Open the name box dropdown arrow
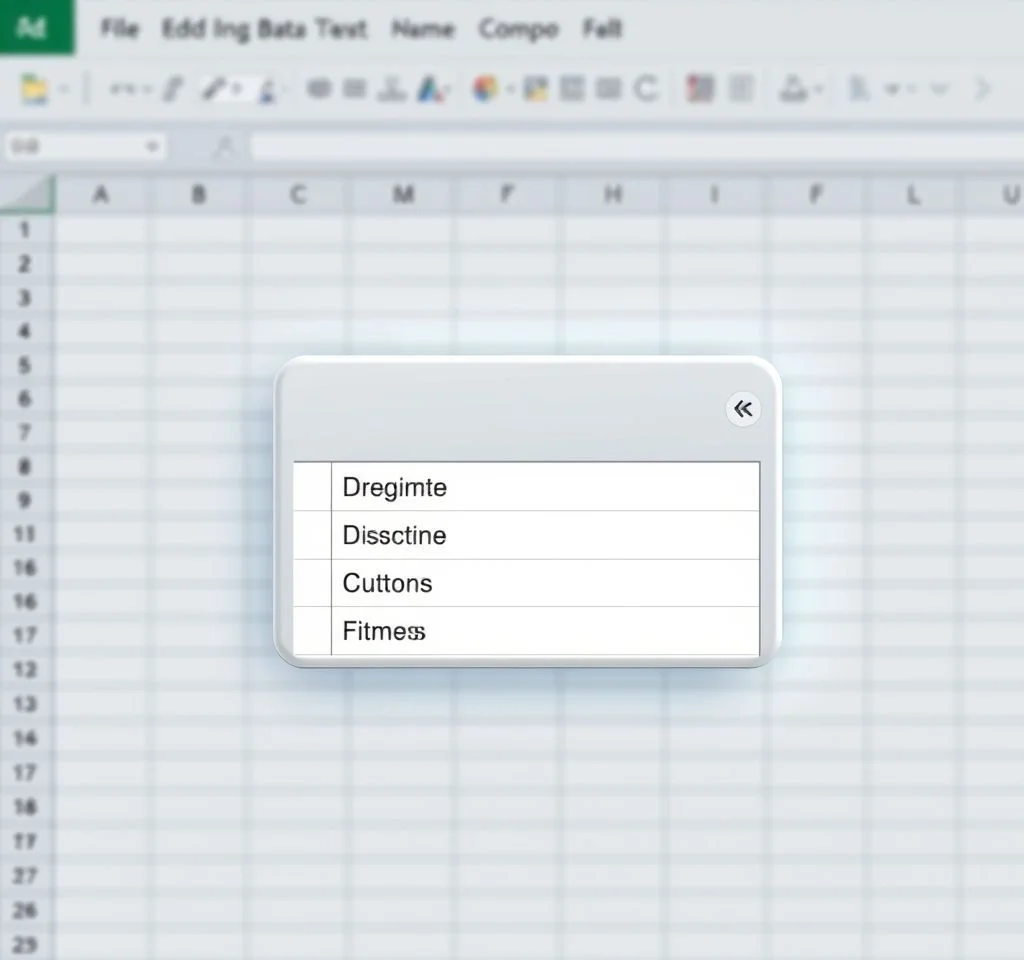This screenshot has width=1024, height=960. [x=152, y=148]
